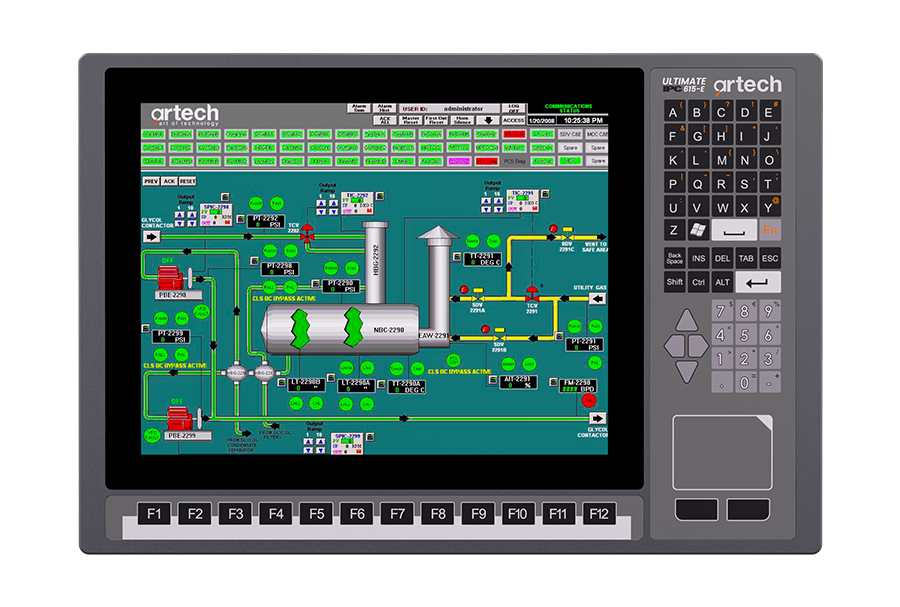This screenshot has height=607, width=900.
Task: Open the PCS Diag screen tab
Action: coord(515,160)
